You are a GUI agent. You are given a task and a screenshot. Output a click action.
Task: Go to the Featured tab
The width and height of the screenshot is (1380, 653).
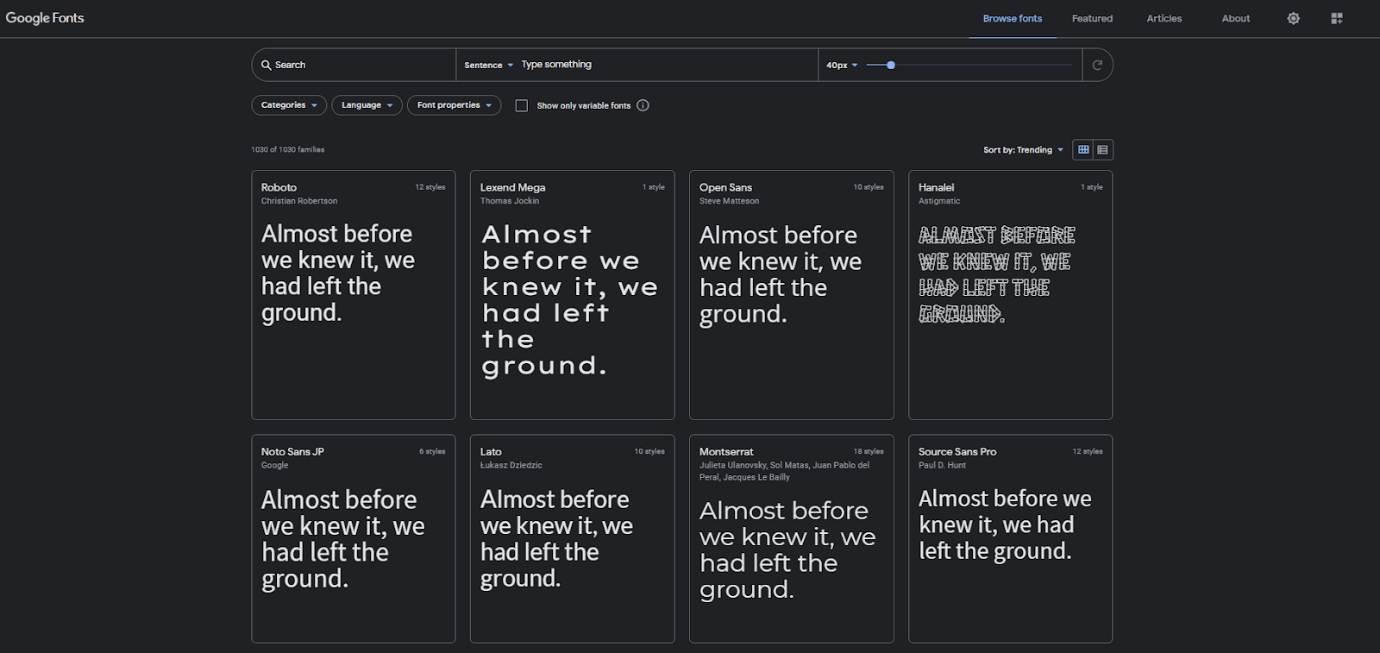(x=1092, y=18)
